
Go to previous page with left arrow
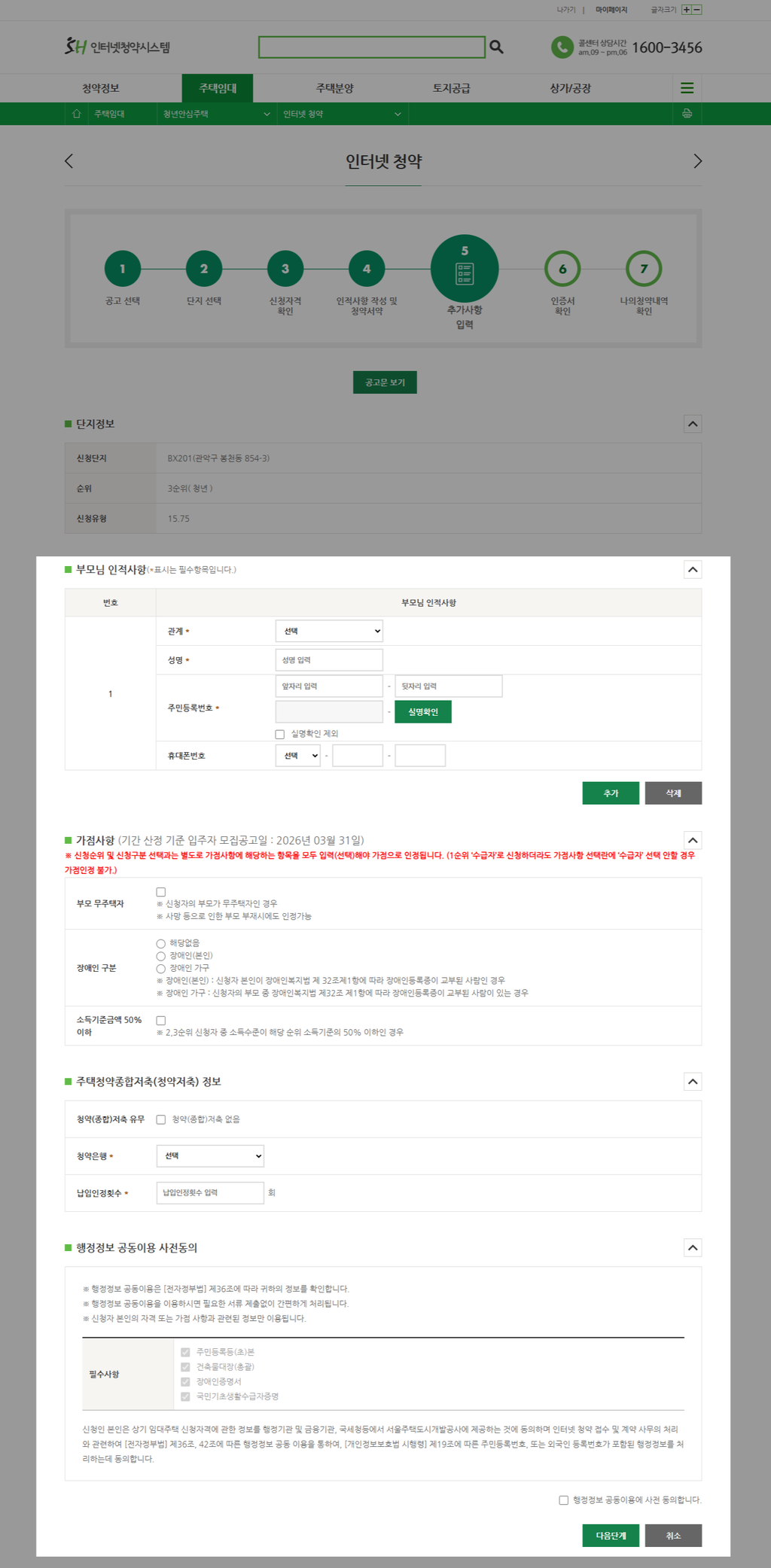click(69, 161)
